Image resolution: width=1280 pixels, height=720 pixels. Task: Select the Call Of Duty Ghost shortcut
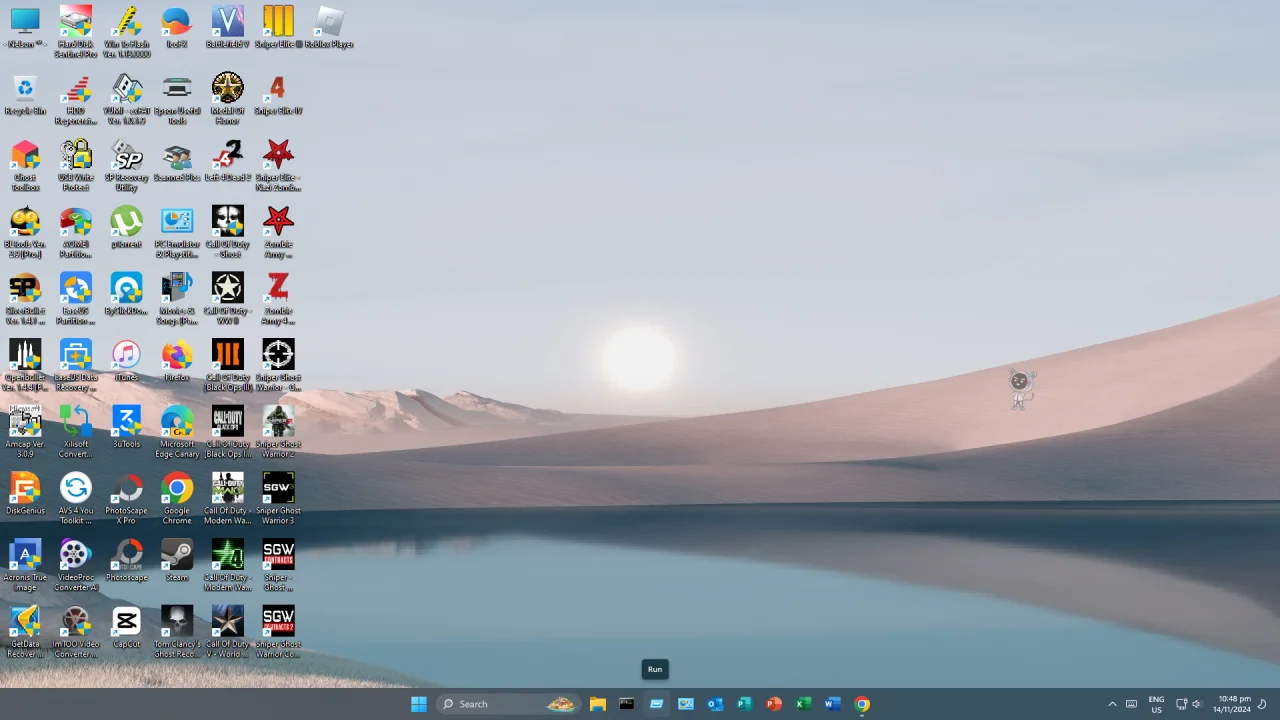tap(228, 232)
